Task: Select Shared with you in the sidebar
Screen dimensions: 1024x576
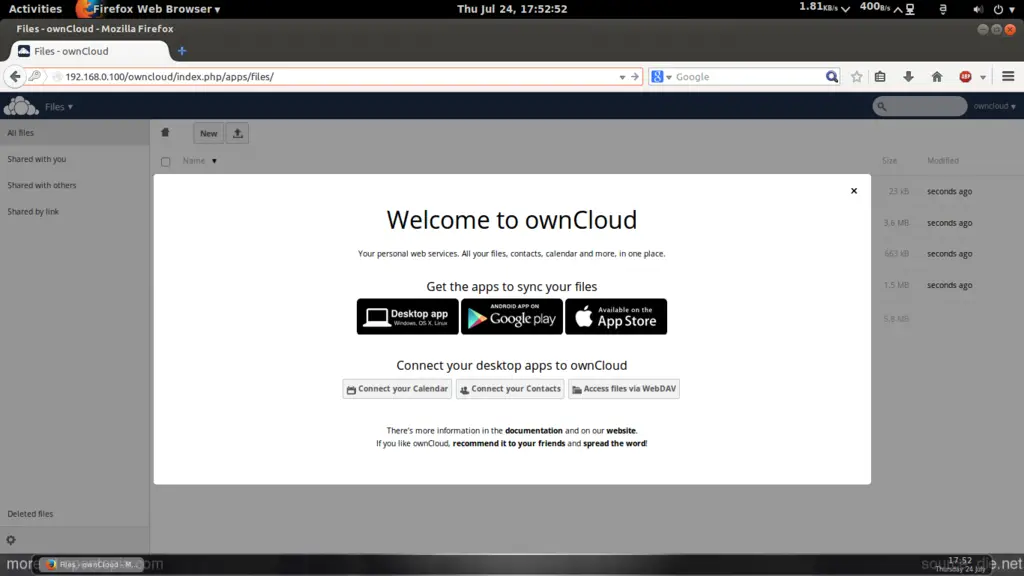Action: click(x=37, y=159)
